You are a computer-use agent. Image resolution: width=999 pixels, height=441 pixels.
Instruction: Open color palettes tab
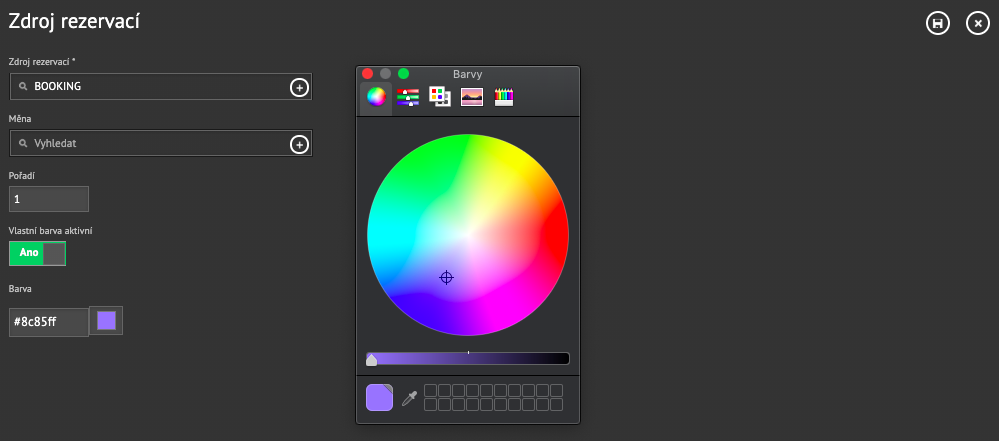(x=440, y=97)
